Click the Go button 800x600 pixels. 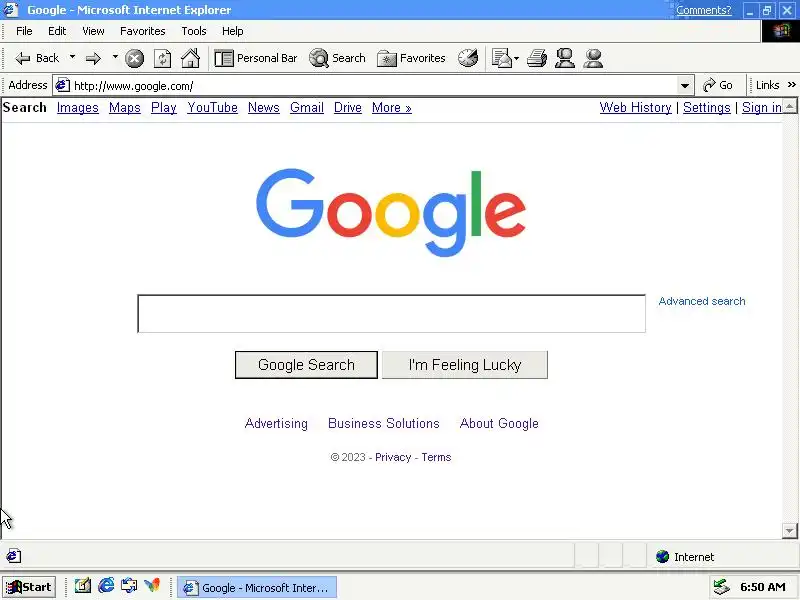point(718,85)
